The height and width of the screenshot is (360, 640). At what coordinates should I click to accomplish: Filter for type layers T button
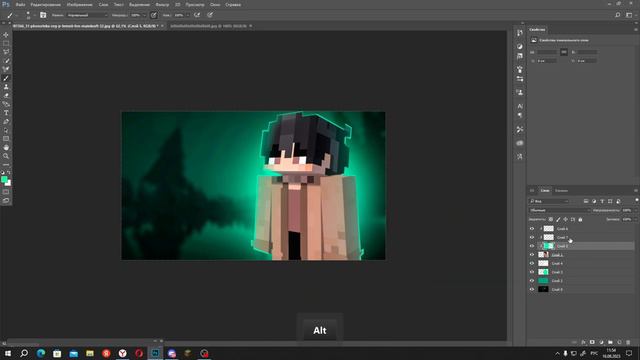pyautogui.click(x=602, y=201)
